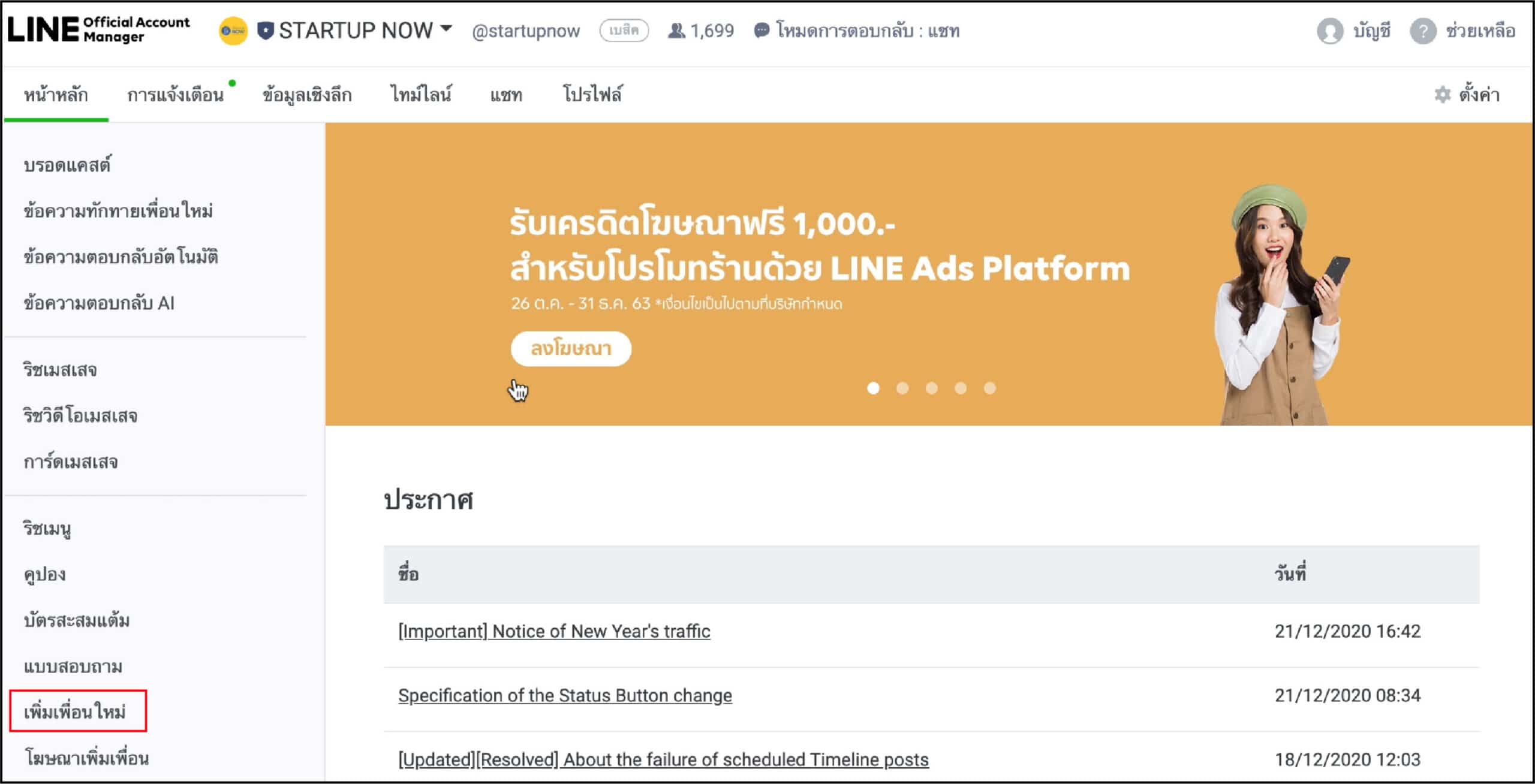Viewport: 1535px width, 784px height.
Task: Open the บัญชี profile icon
Action: [x=1329, y=31]
